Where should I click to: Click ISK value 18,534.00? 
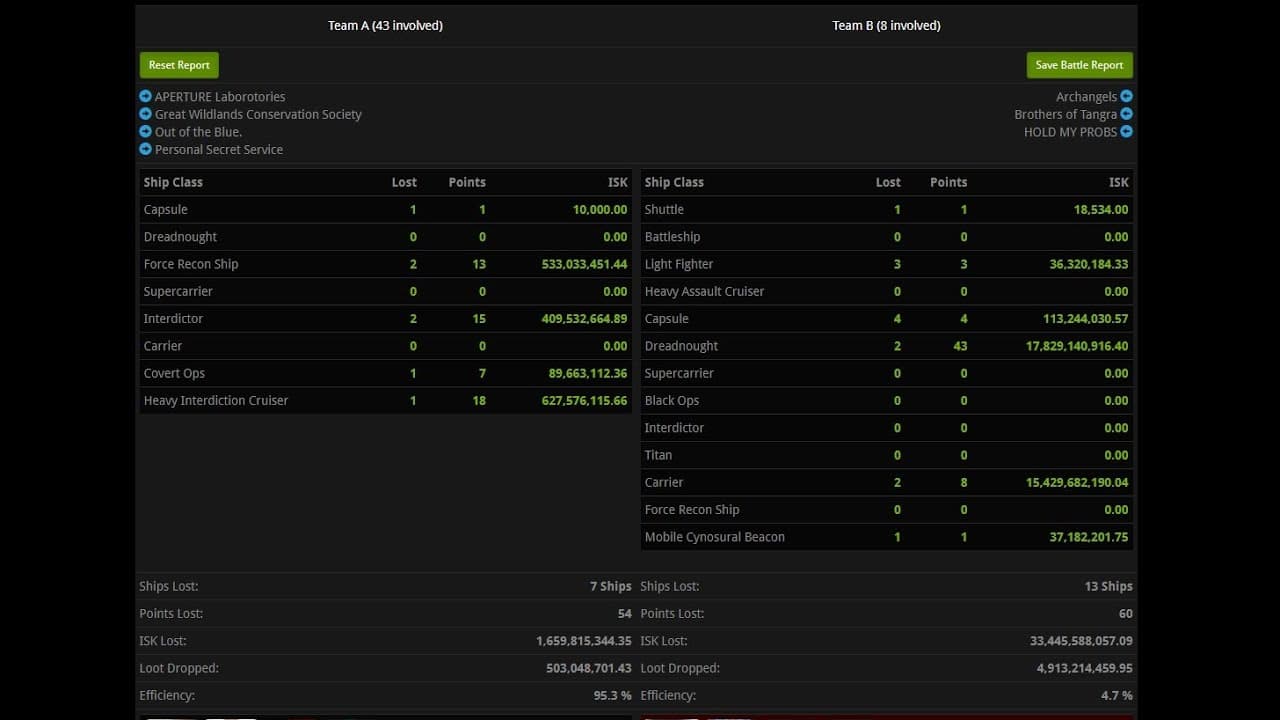point(1101,209)
